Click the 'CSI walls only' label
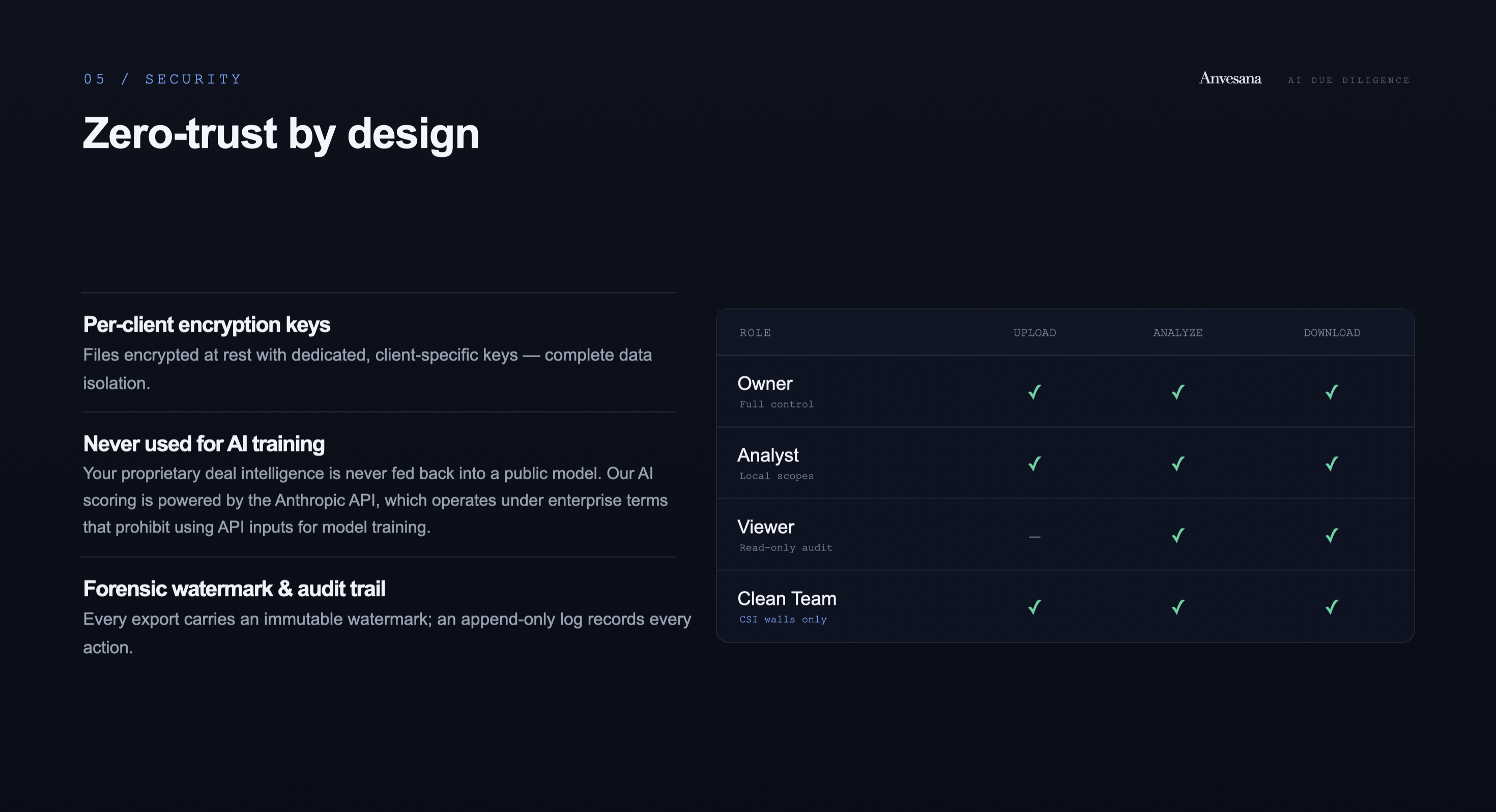This screenshot has width=1496, height=812. (783, 619)
